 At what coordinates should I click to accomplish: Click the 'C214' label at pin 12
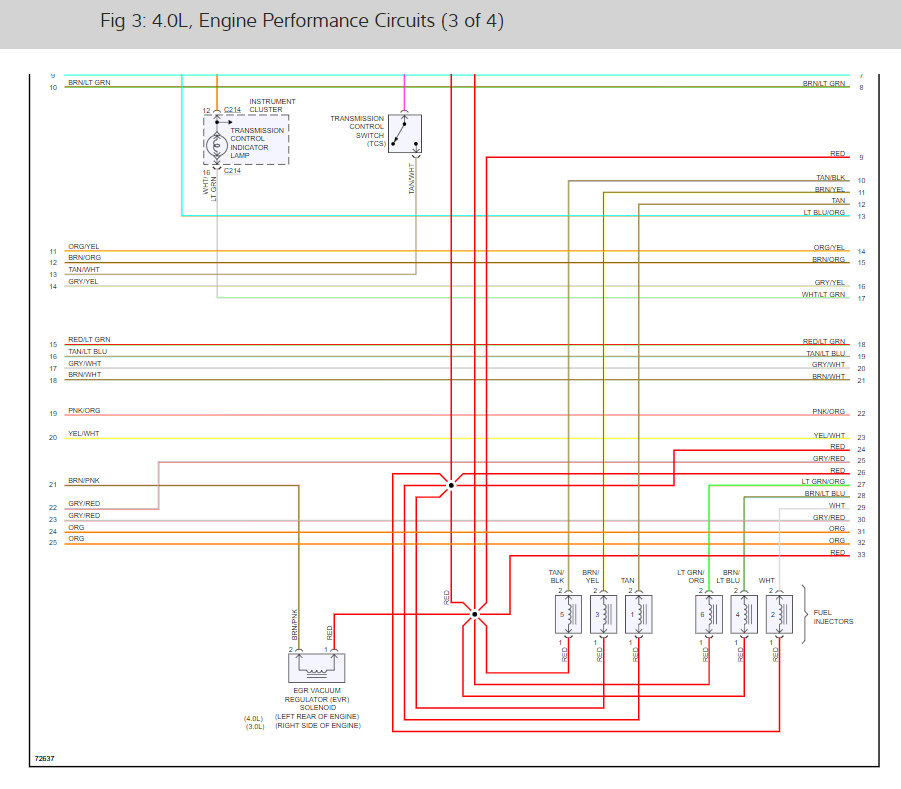tap(232, 110)
